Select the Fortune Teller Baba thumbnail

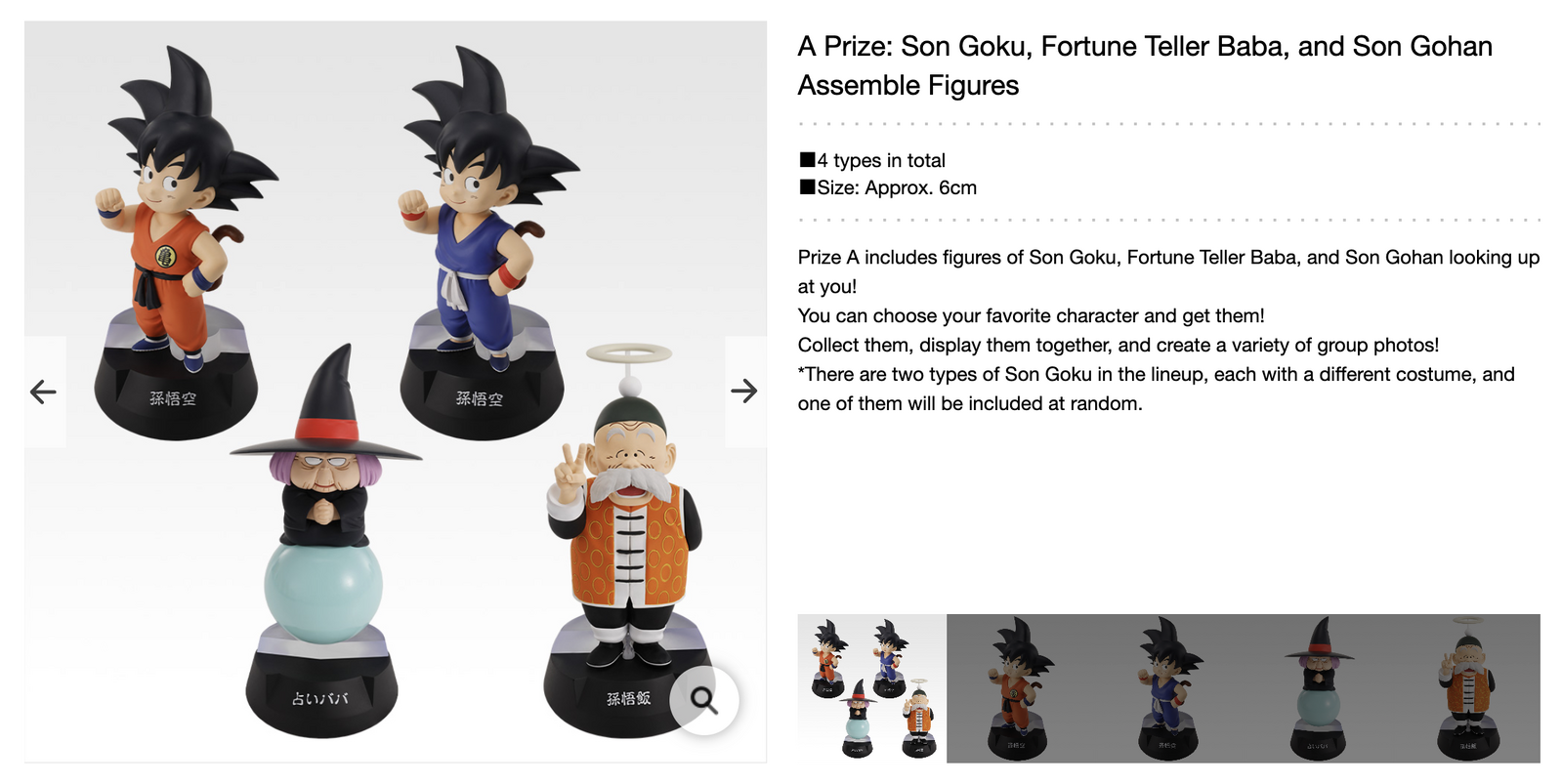click(x=1318, y=688)
